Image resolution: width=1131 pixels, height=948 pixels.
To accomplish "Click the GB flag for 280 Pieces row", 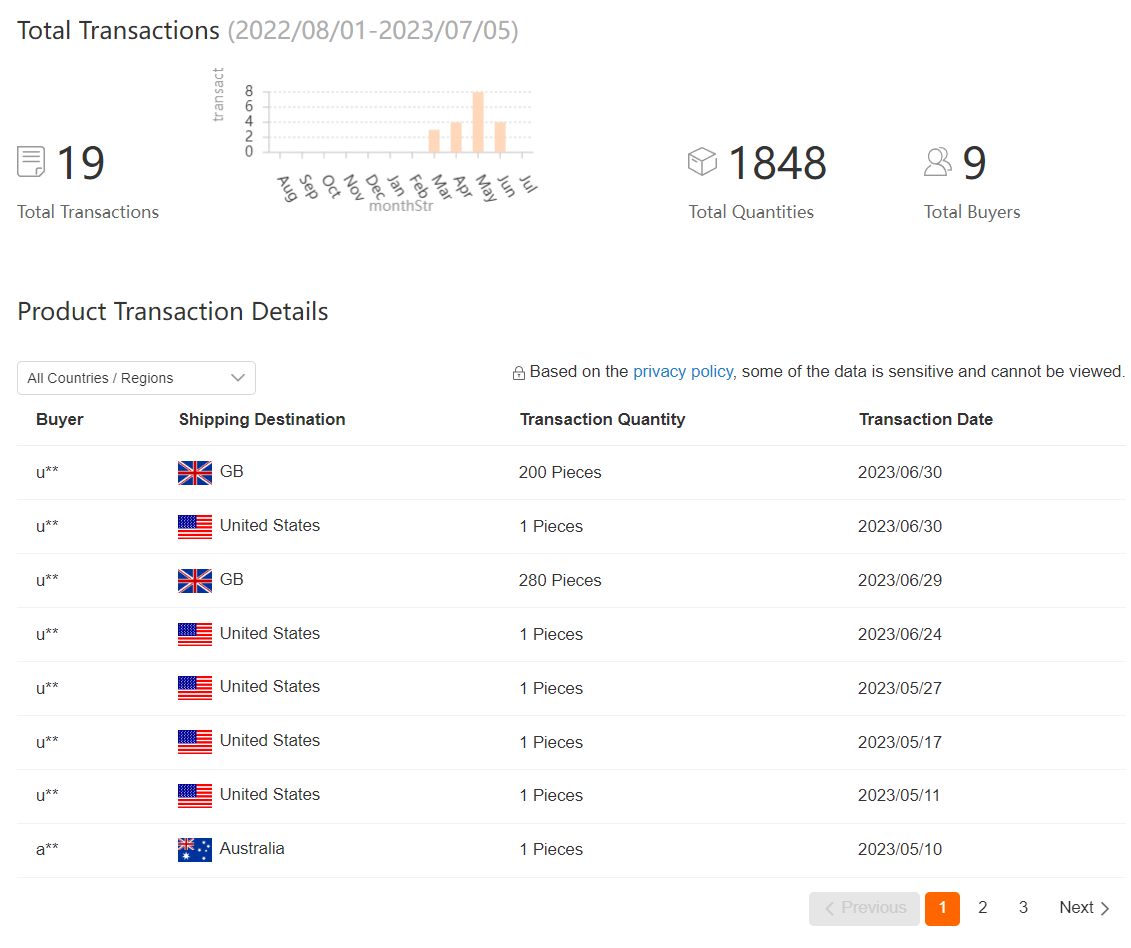I will (195, 580).
